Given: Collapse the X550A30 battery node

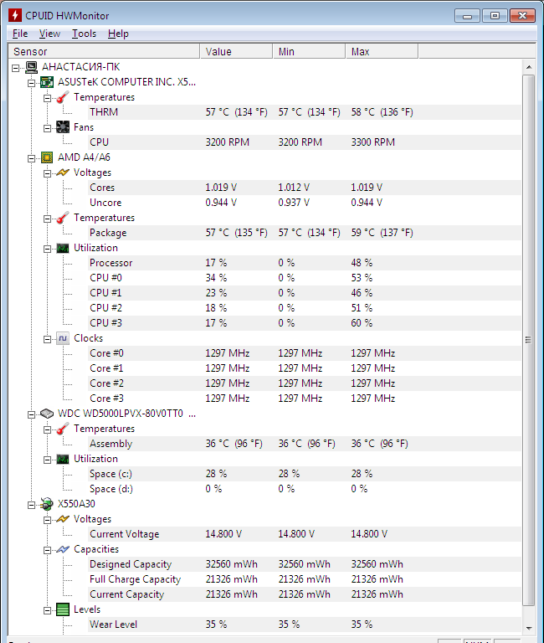Looking at the screenshot, I should (x=32, y=505).
